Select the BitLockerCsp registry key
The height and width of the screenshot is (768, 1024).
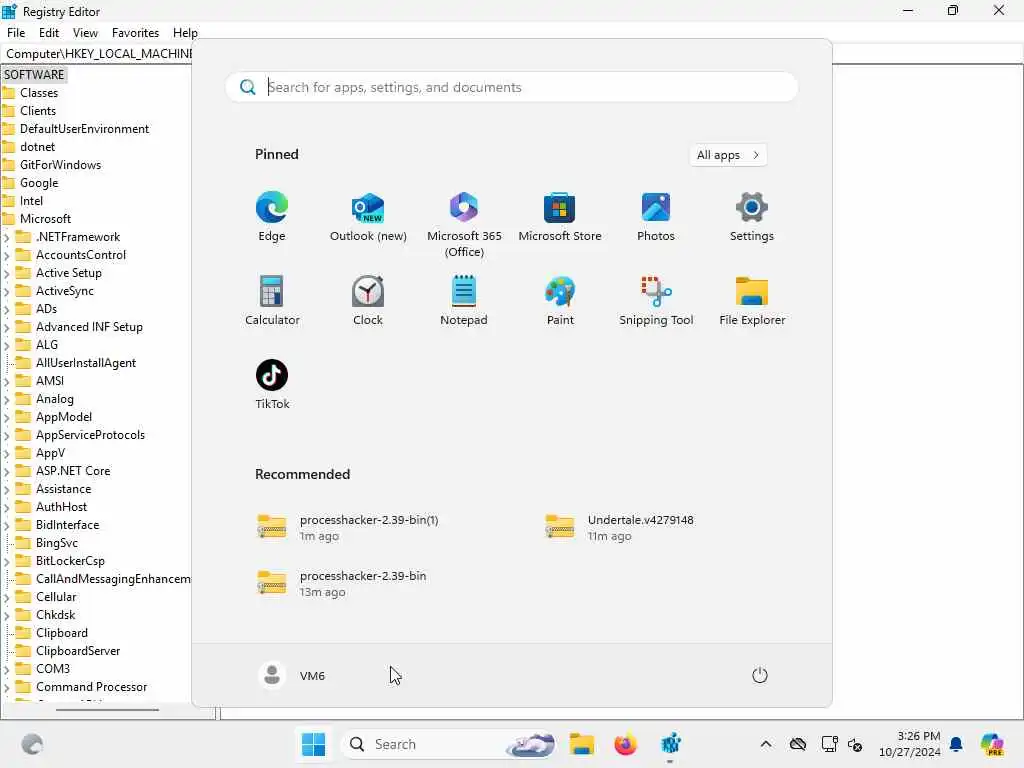point(70,560)
